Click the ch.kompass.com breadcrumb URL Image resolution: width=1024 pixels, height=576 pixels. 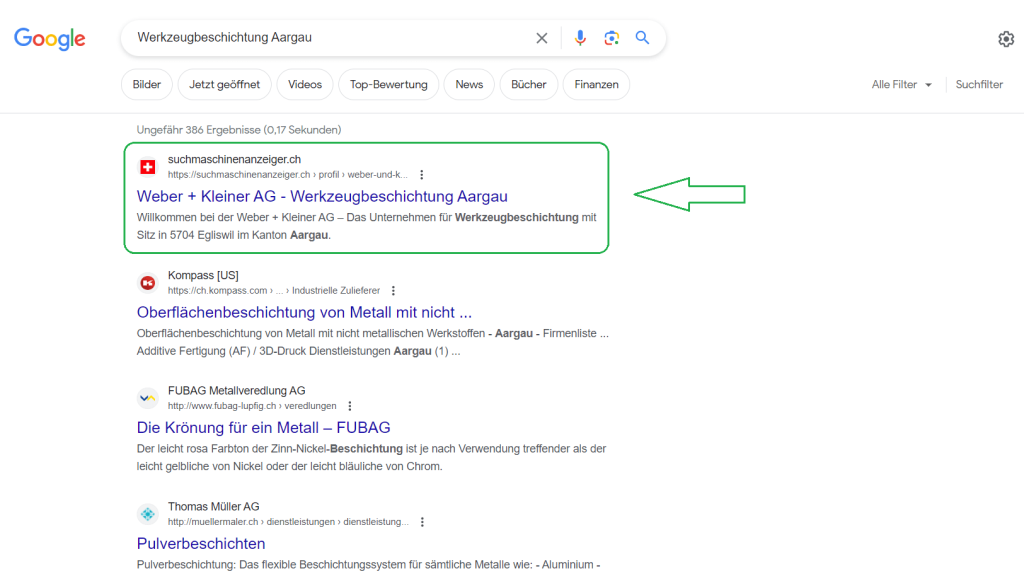[274, 291]
